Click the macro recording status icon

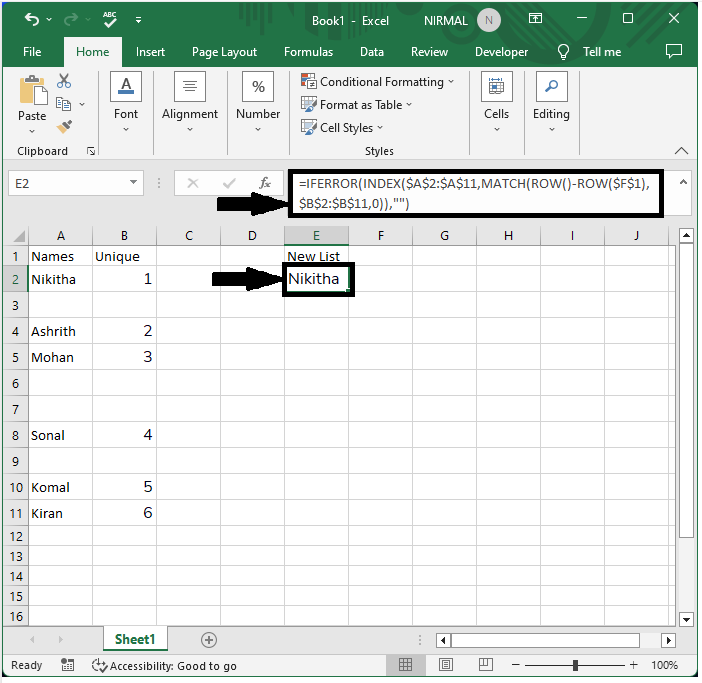(x=67, y=665)
